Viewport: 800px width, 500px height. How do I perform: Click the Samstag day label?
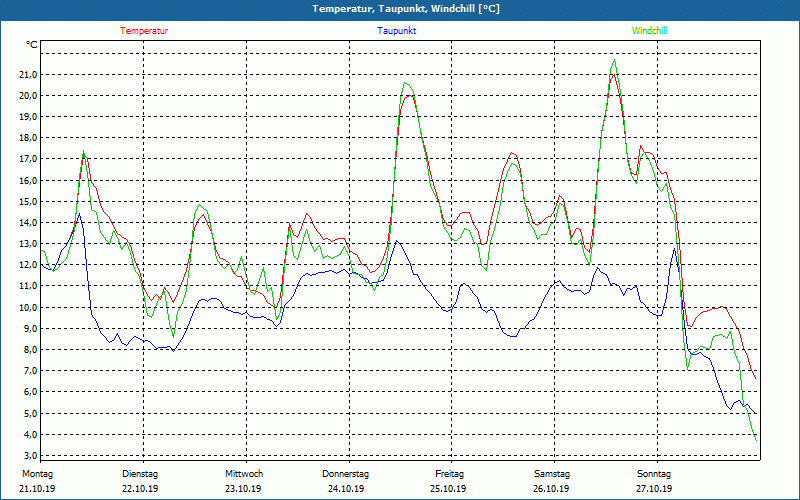[552, 474]
